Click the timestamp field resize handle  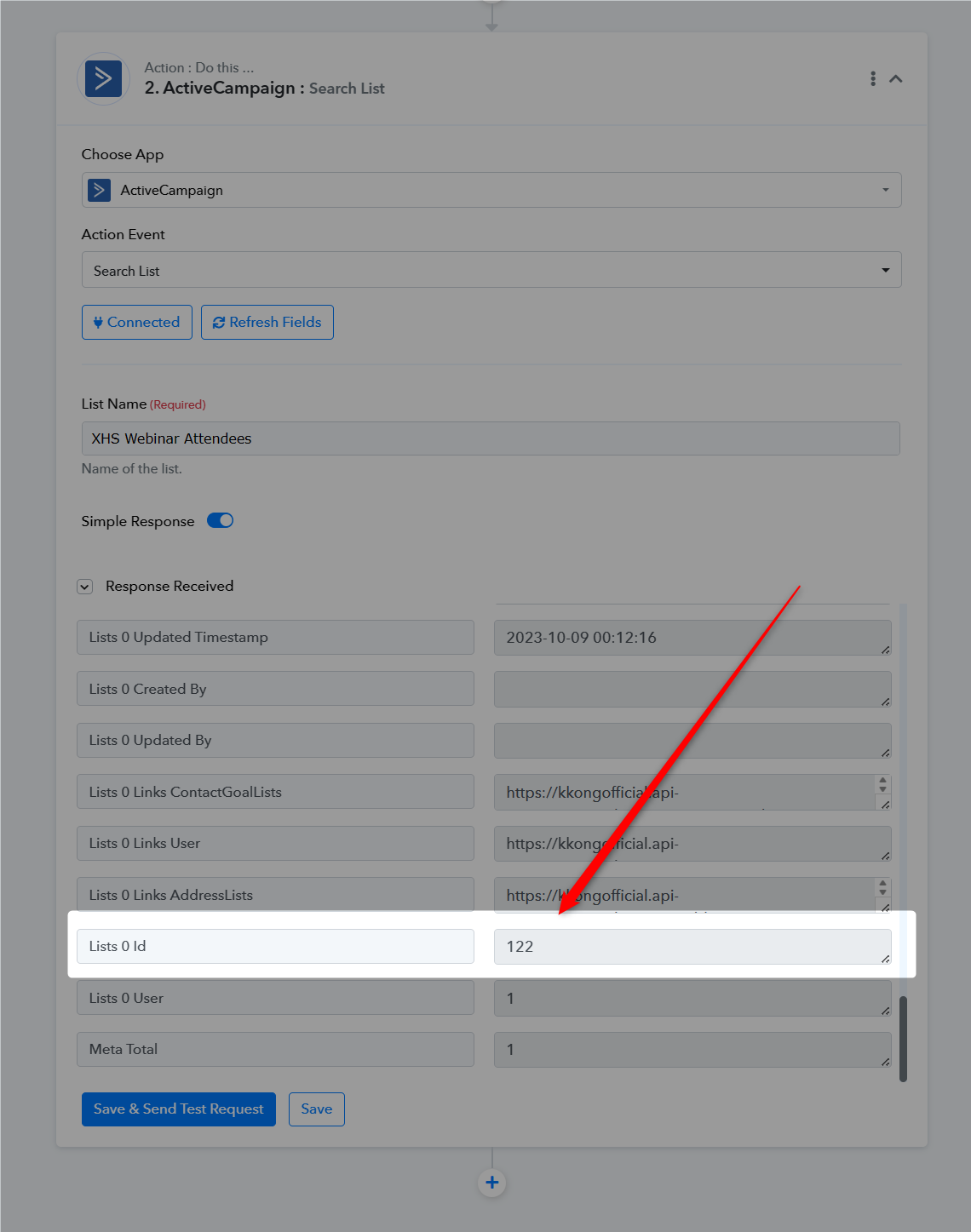(886, 650)
